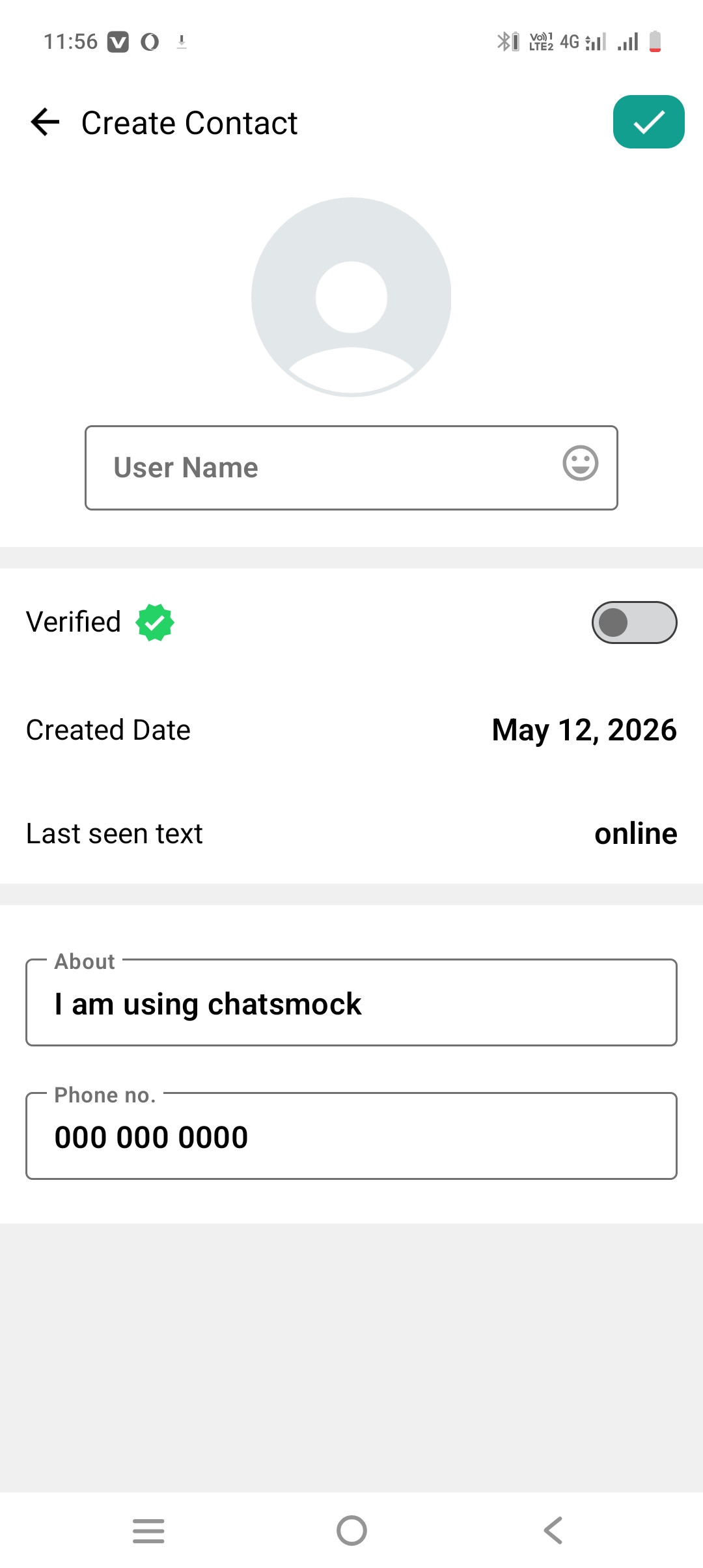Tap the Verified label text

[x=74, y=622]
